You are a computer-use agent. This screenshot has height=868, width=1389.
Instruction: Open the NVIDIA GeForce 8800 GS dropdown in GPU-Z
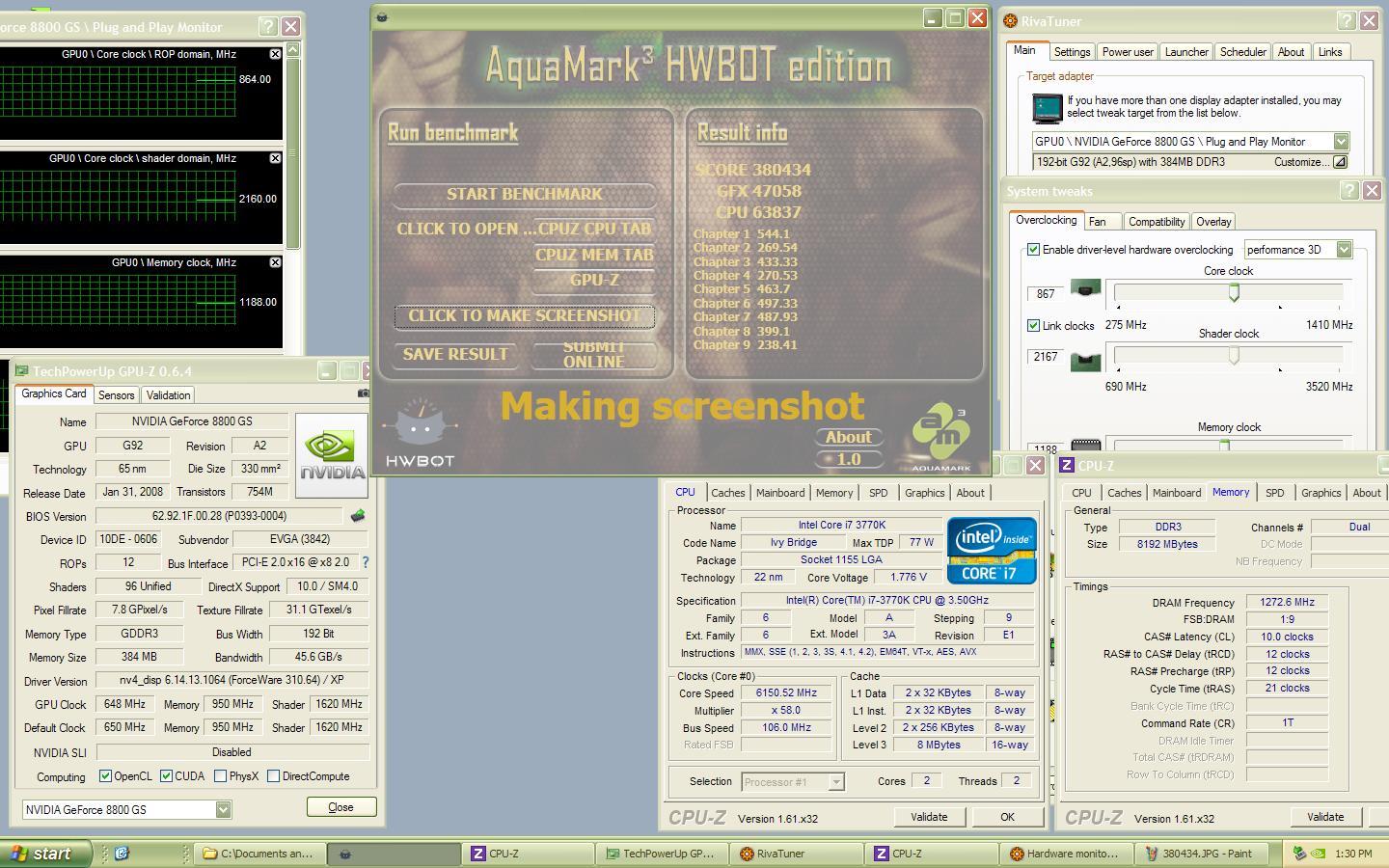(x=223, y=809)
